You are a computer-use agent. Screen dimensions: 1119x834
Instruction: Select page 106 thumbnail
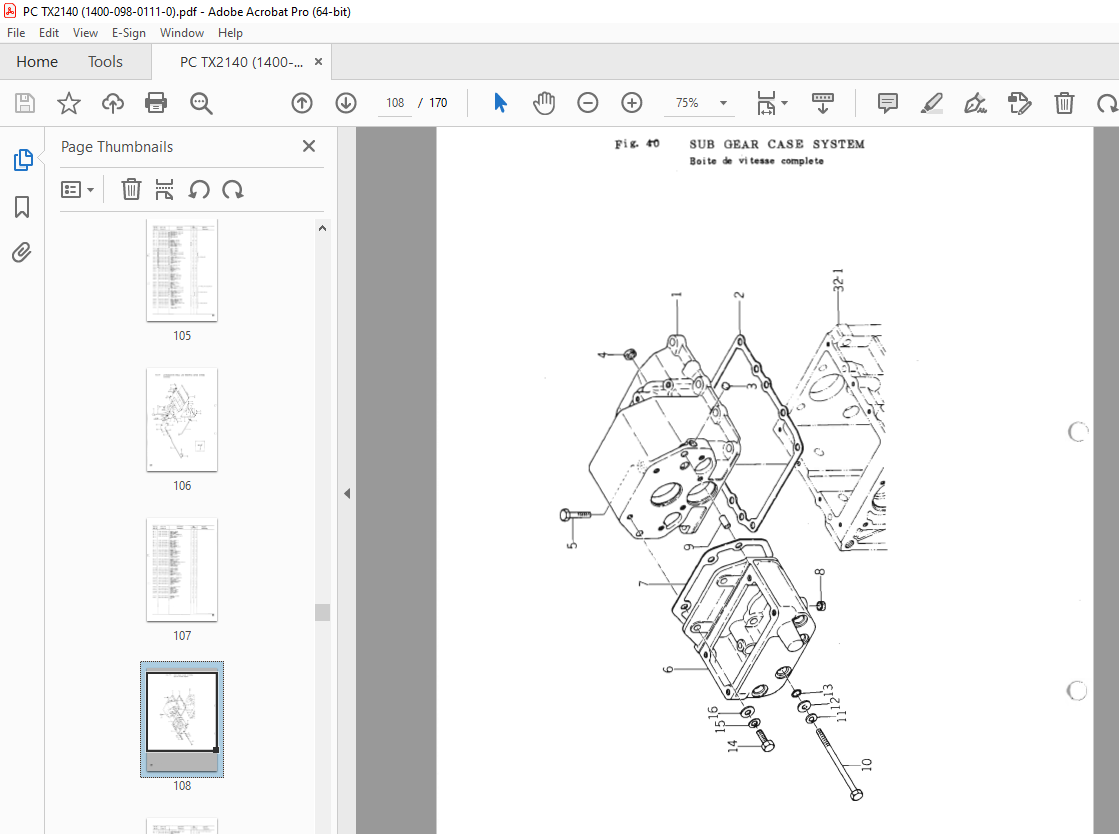(182, 419)
